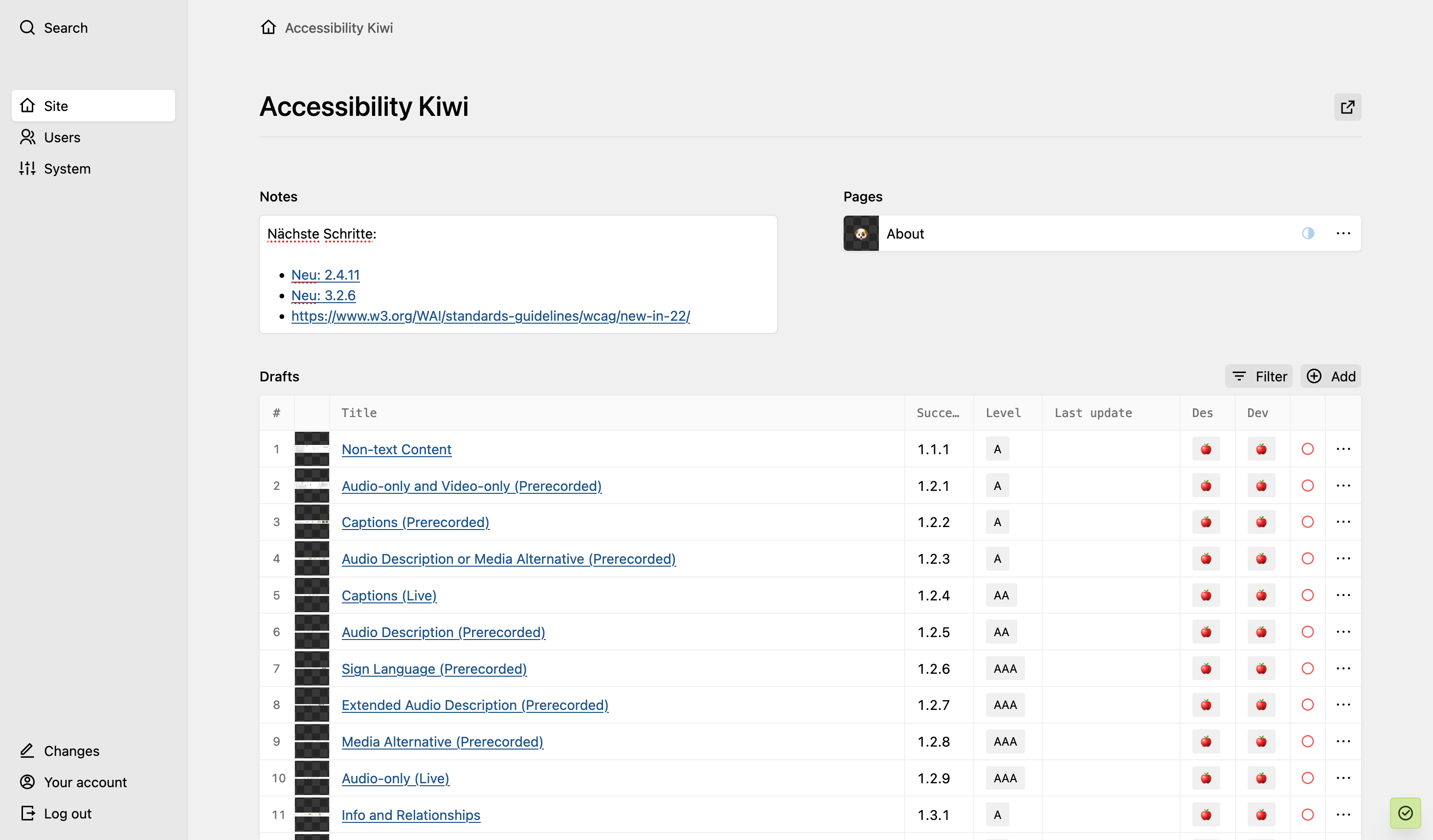Click Dev apple icon for Extended Audio Description
This screenshot has width=1433, height=840.
coord(1261,705)
